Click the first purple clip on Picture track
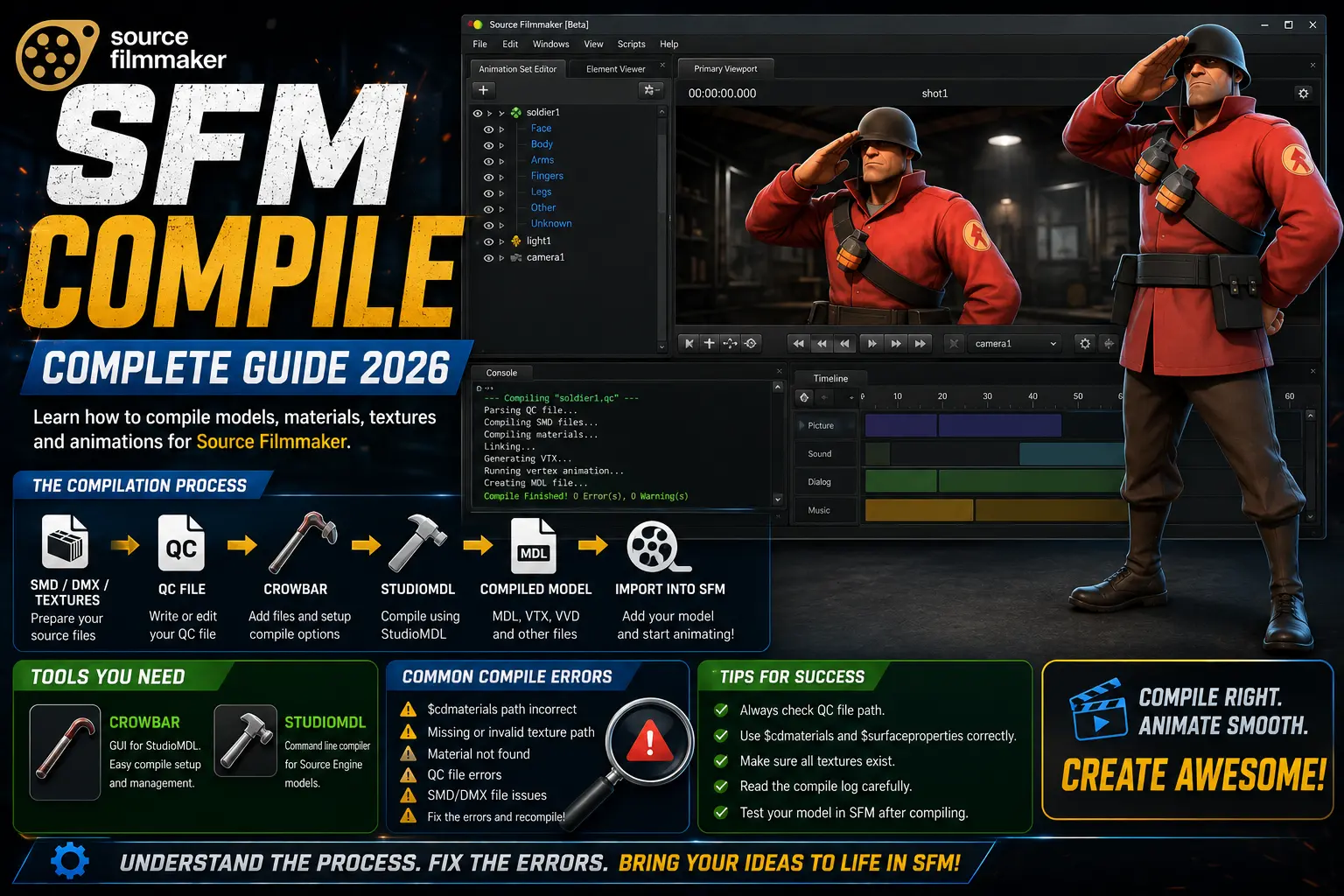This screenshot has height=896, width=1344. click(x=901, y=426)
